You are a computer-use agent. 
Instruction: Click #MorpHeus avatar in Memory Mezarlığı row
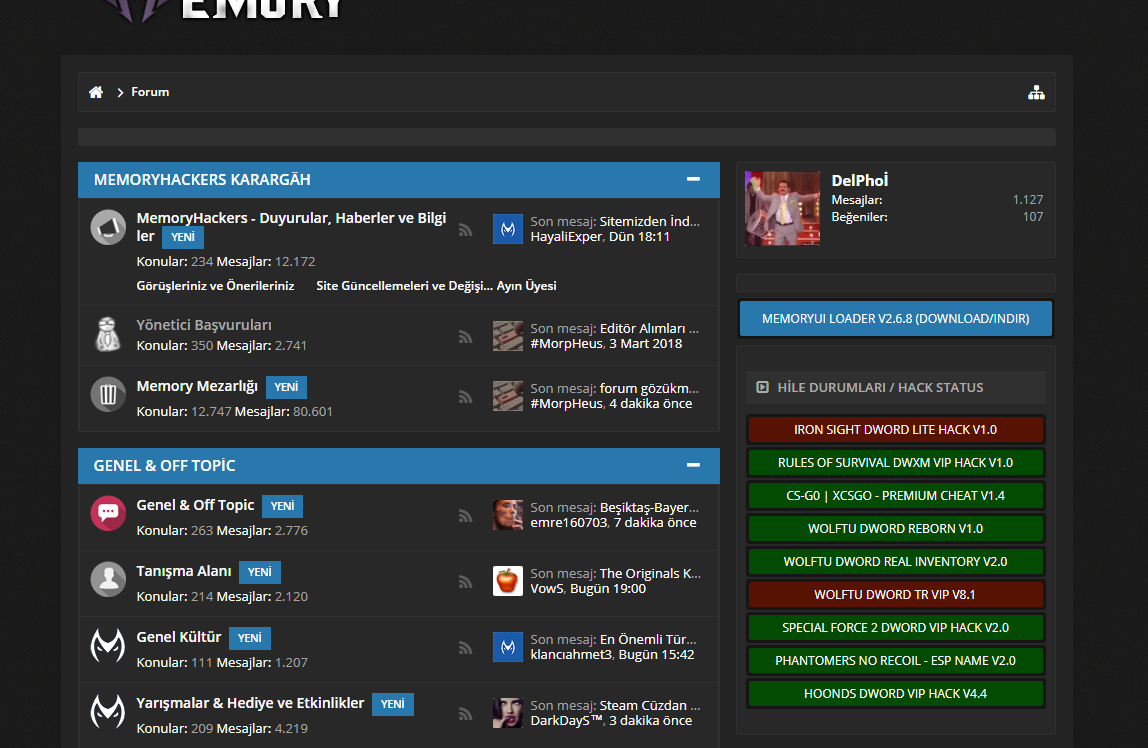click(x=507, y=396)
